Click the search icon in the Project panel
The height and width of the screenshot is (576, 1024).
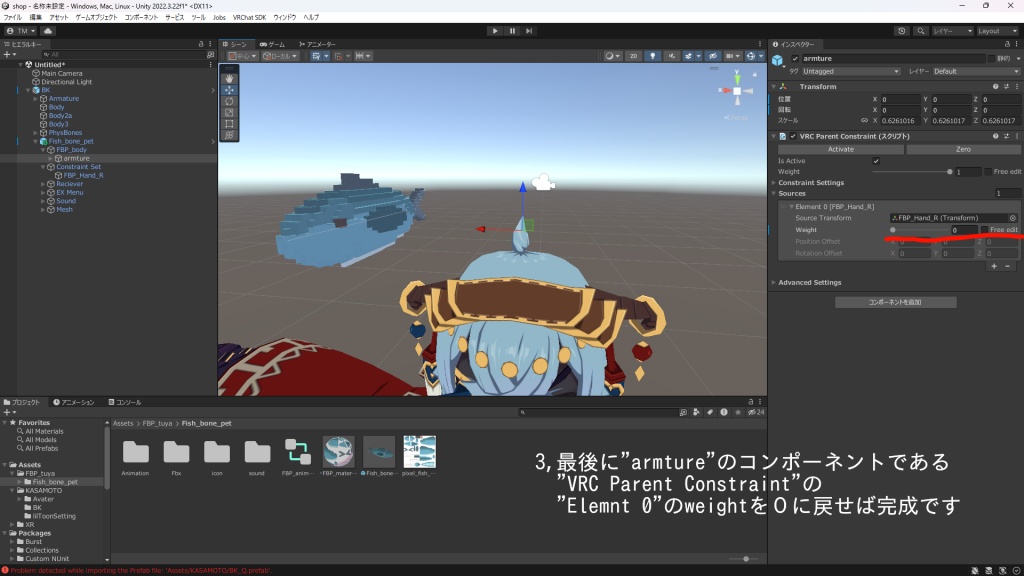pyautogui.click(x=523, y=412)
